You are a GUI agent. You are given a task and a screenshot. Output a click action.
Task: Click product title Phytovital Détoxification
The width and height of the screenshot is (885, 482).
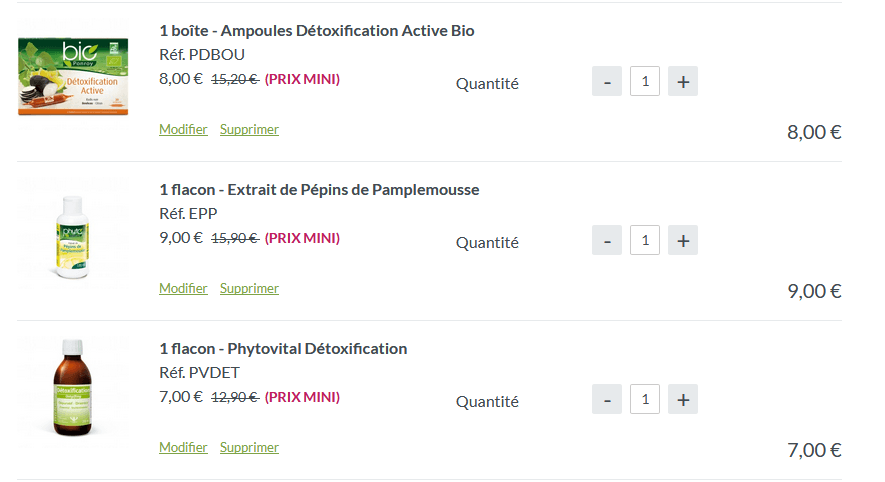point(283,349)
